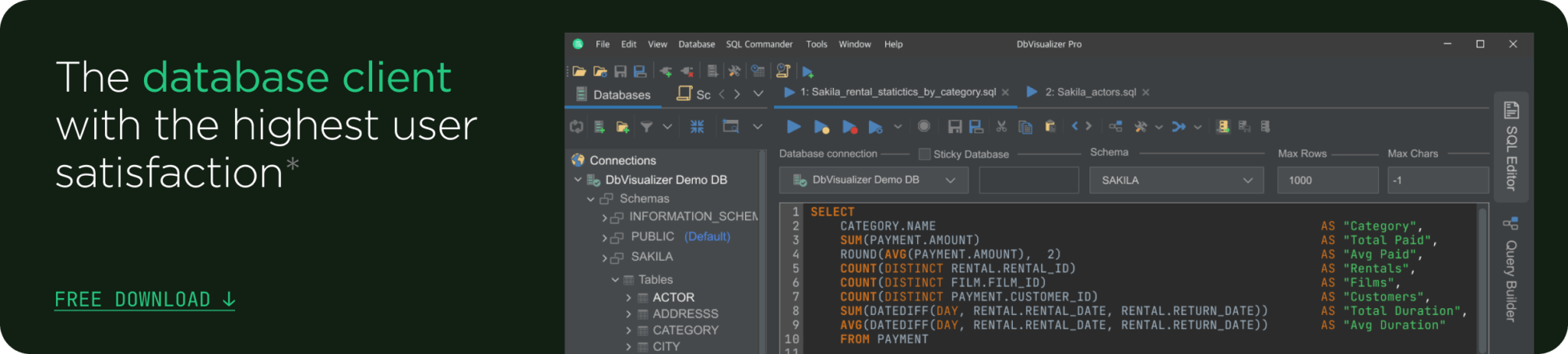Select the ADDRESSS table in the tree
This screenshot has height=354, width=1568.
[x=685, y=314]
